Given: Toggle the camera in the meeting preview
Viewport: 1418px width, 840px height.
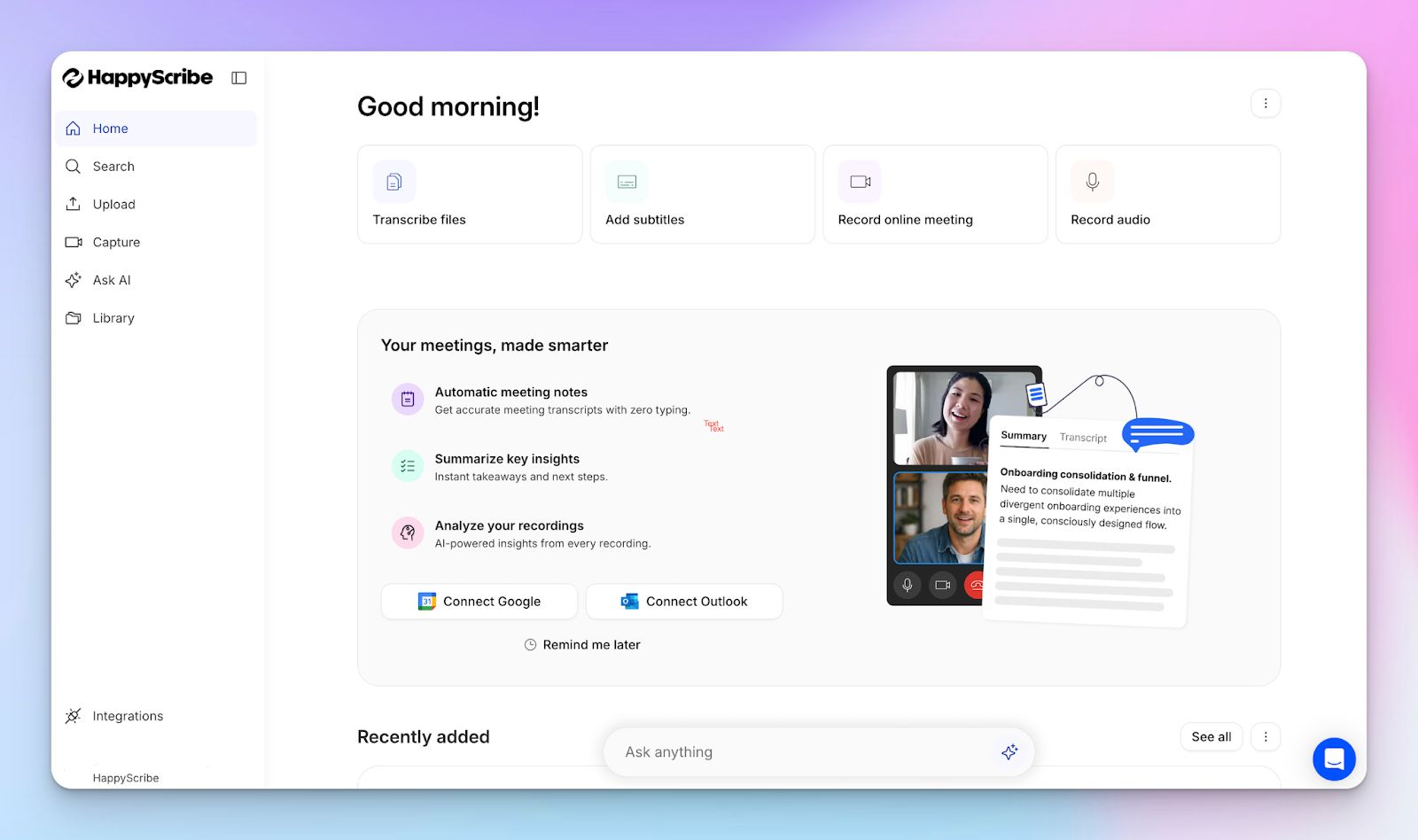Looking at the screenshot, I should tap(942, 585).
